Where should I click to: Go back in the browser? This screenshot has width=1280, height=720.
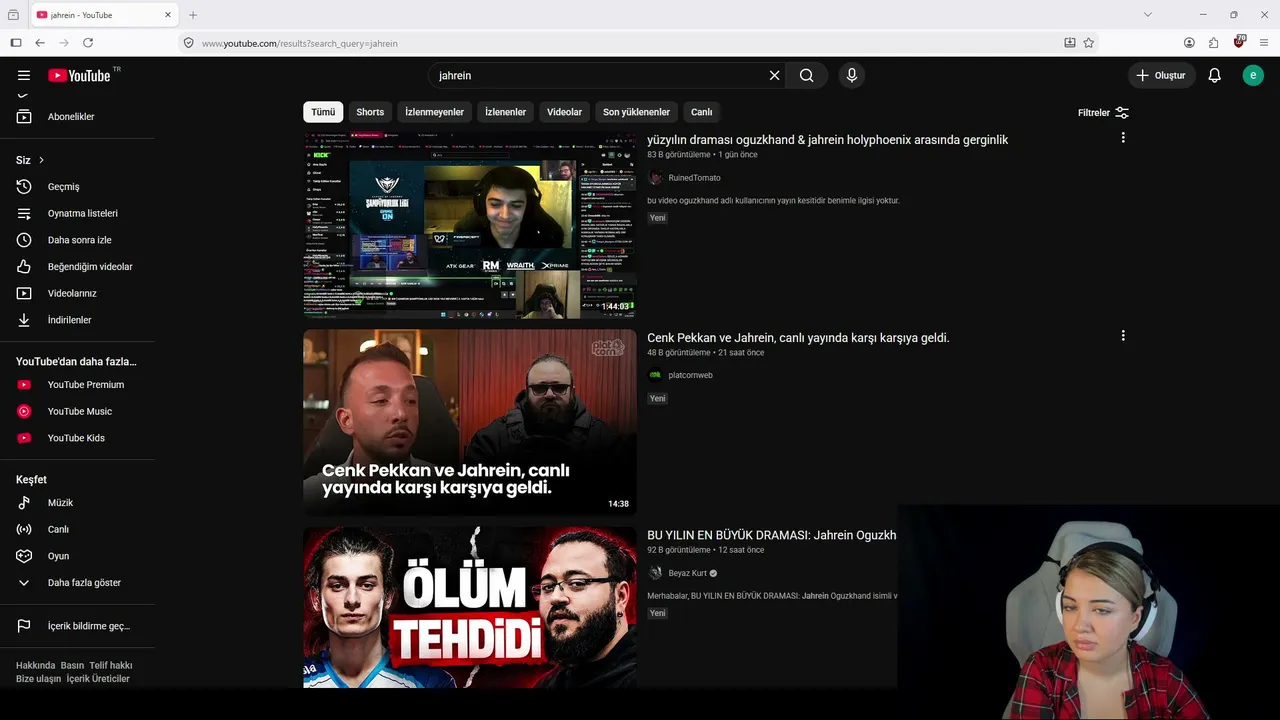[x=40, y=43]
